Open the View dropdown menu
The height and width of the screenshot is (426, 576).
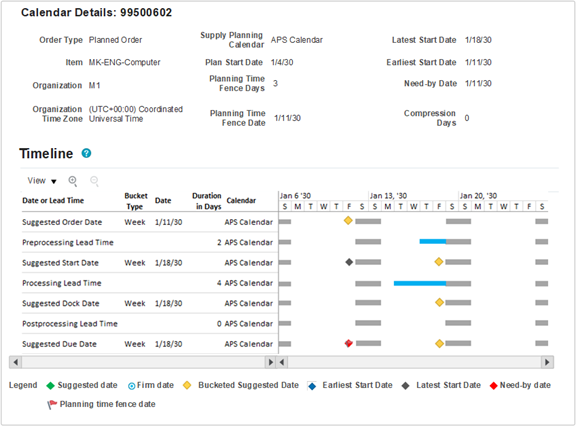(42, 181)
